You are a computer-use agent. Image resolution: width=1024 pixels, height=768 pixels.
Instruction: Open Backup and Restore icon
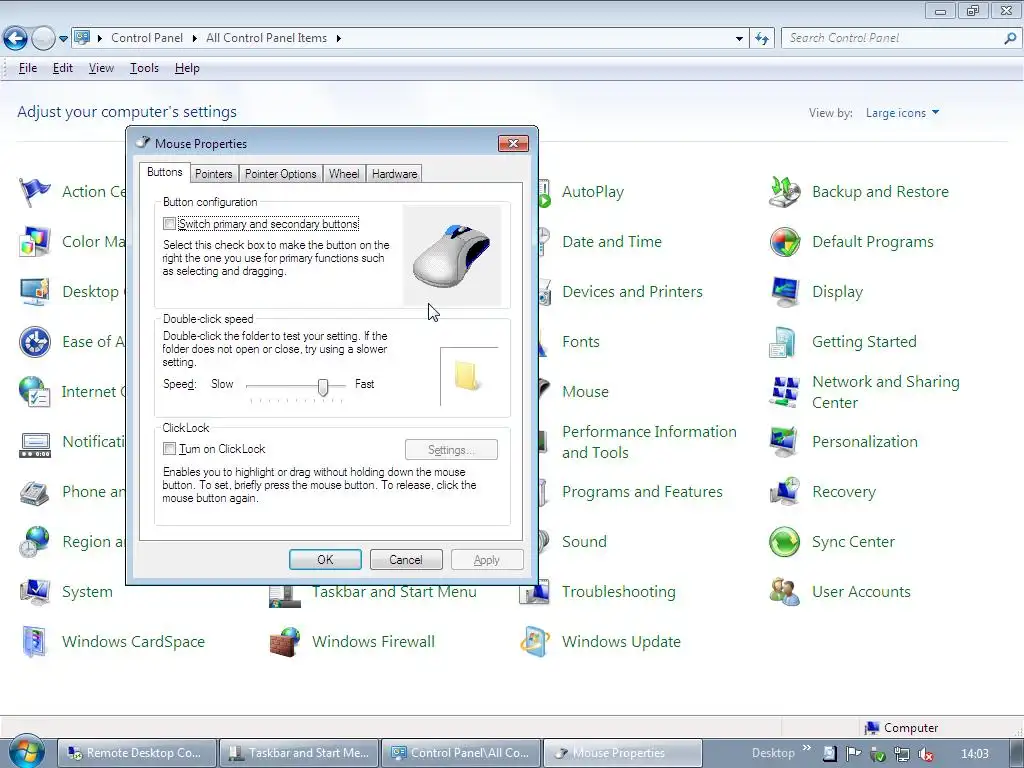tap(784, 192)
